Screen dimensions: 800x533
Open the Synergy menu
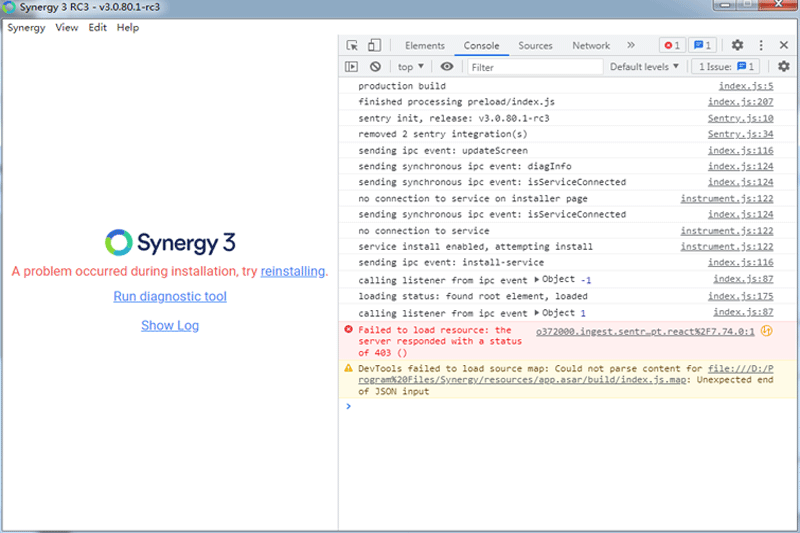click(x=26, y=28)
